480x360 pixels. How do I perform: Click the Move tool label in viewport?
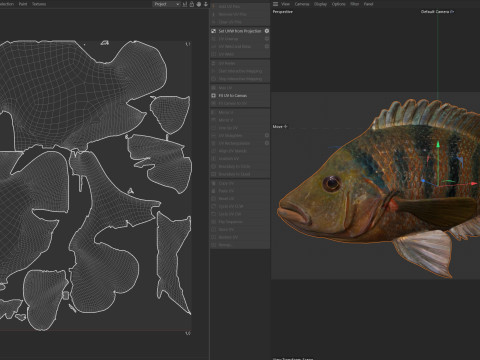280,127
